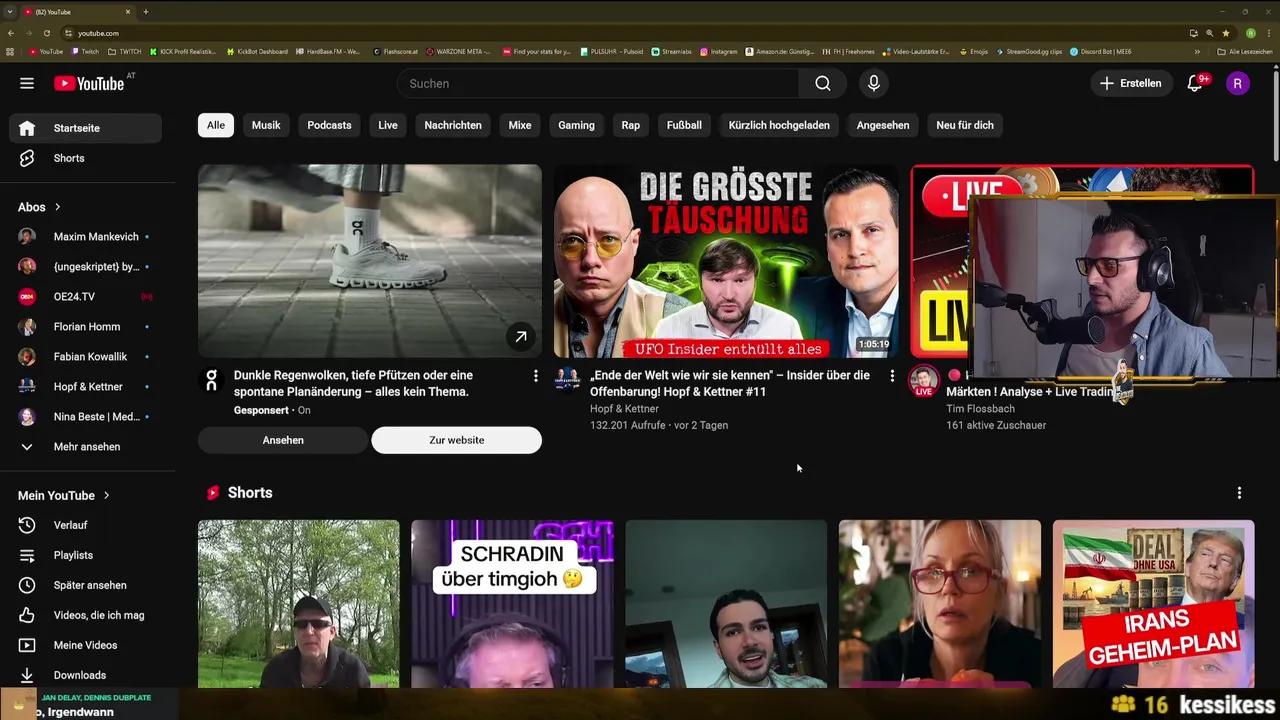Open Shorts in the sidebar

click(x=85, y=158)
